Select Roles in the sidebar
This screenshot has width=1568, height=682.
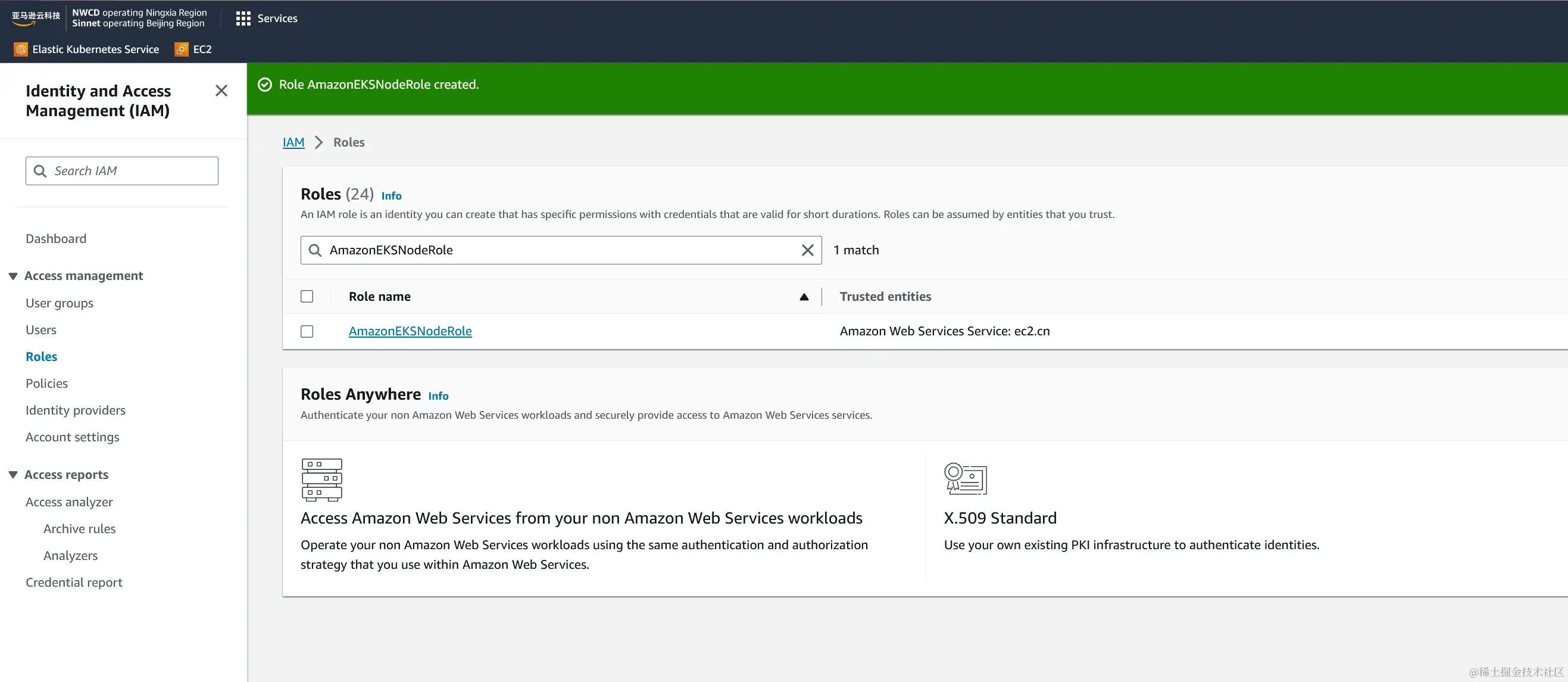(x=42, y=357)
